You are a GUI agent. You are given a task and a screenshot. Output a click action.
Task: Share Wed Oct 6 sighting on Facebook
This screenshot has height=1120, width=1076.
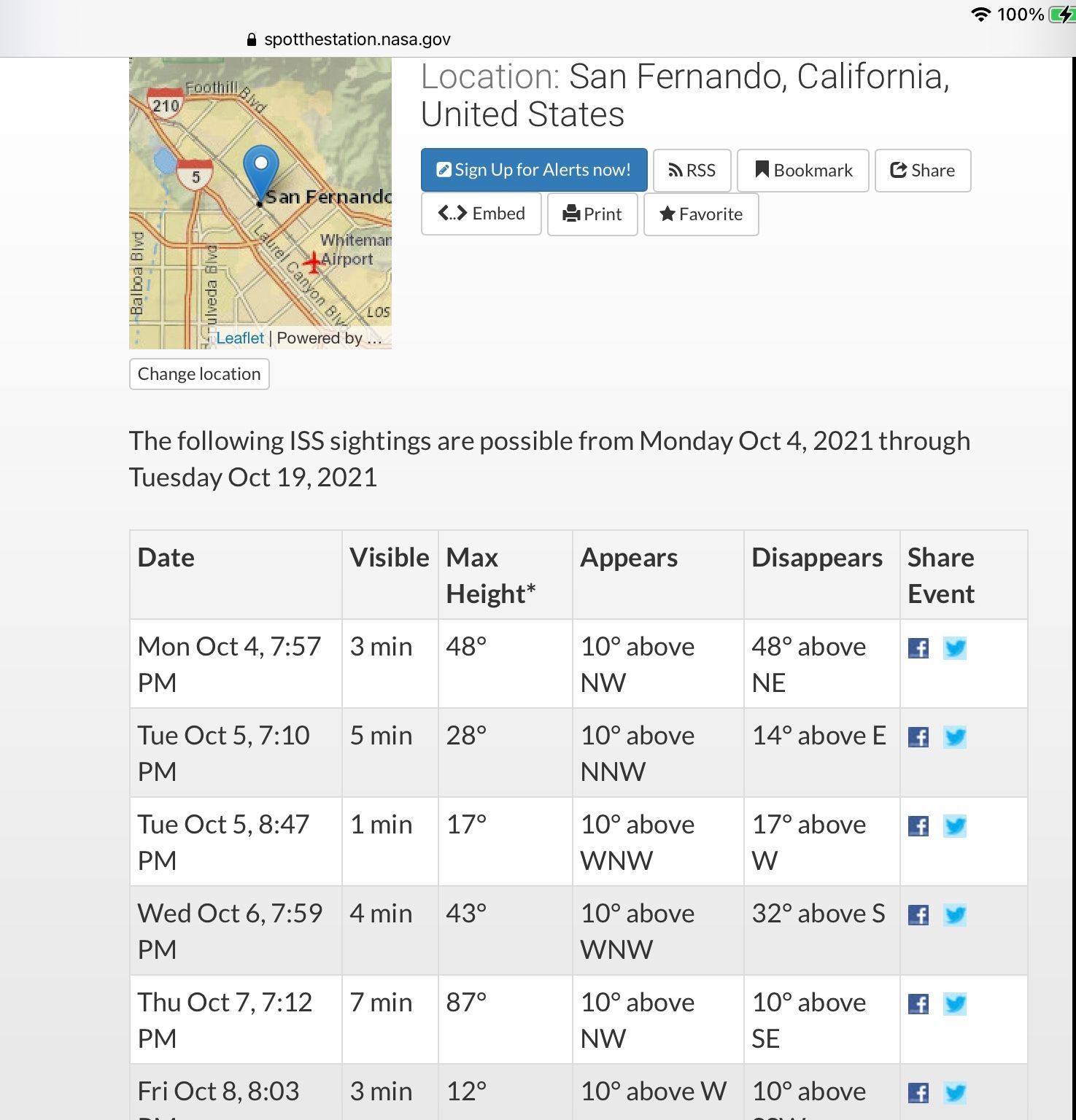point(918,915)
